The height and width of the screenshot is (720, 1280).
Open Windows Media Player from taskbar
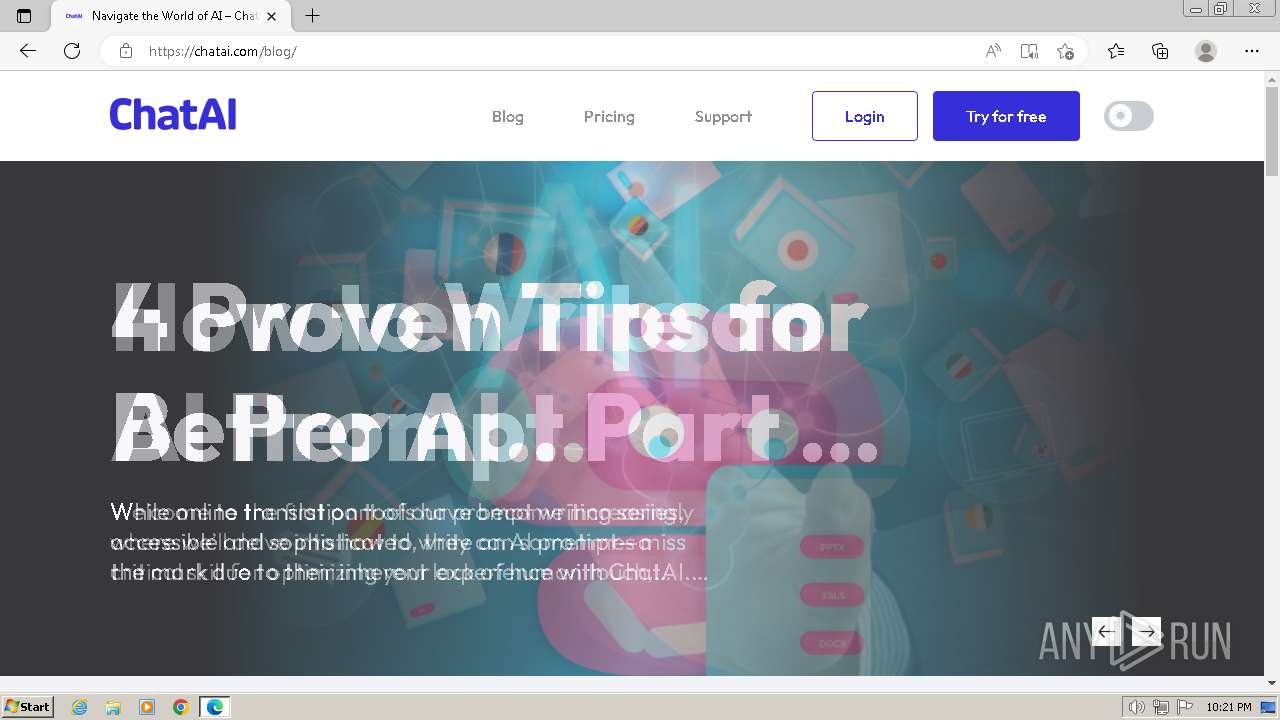[147, 707]
